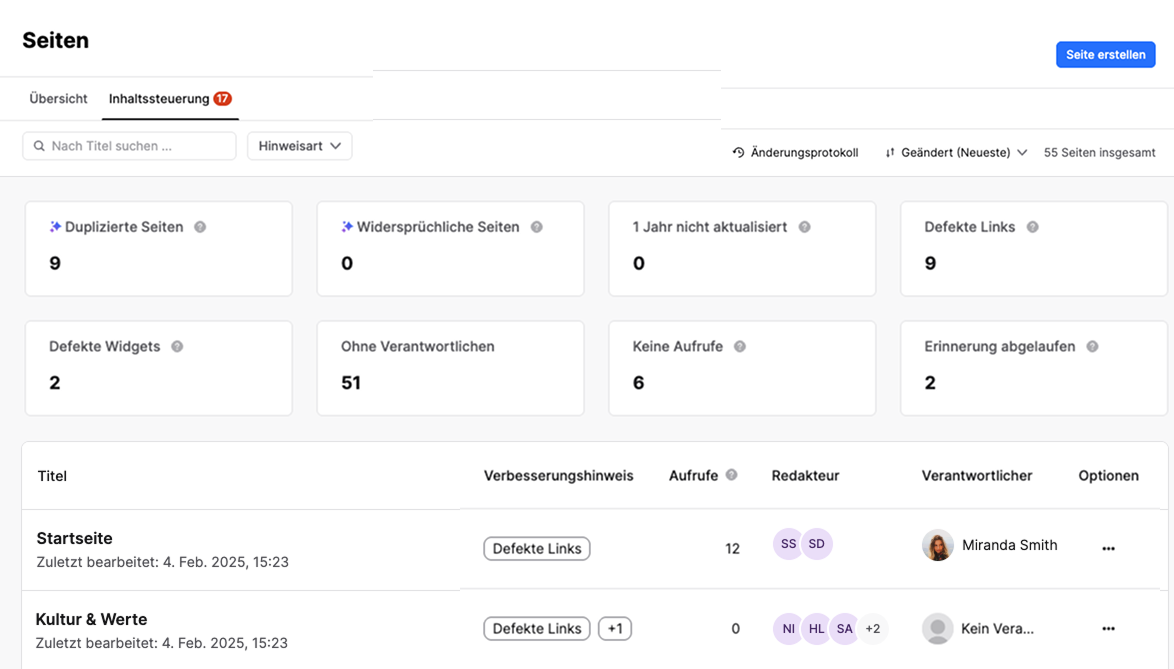The height and width of the screenshot is (669, 1174).
Task: Filter by the Defekte Widgets card
Action: pos(159,368)
